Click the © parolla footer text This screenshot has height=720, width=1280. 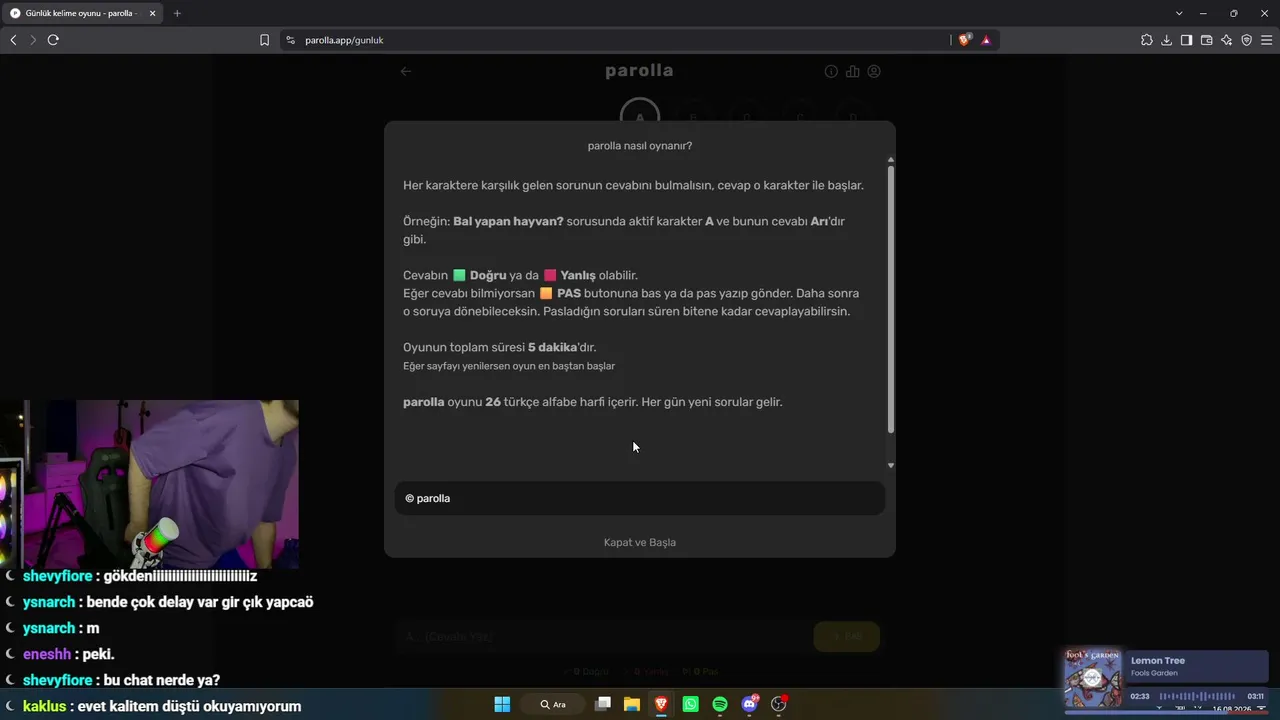428,498
